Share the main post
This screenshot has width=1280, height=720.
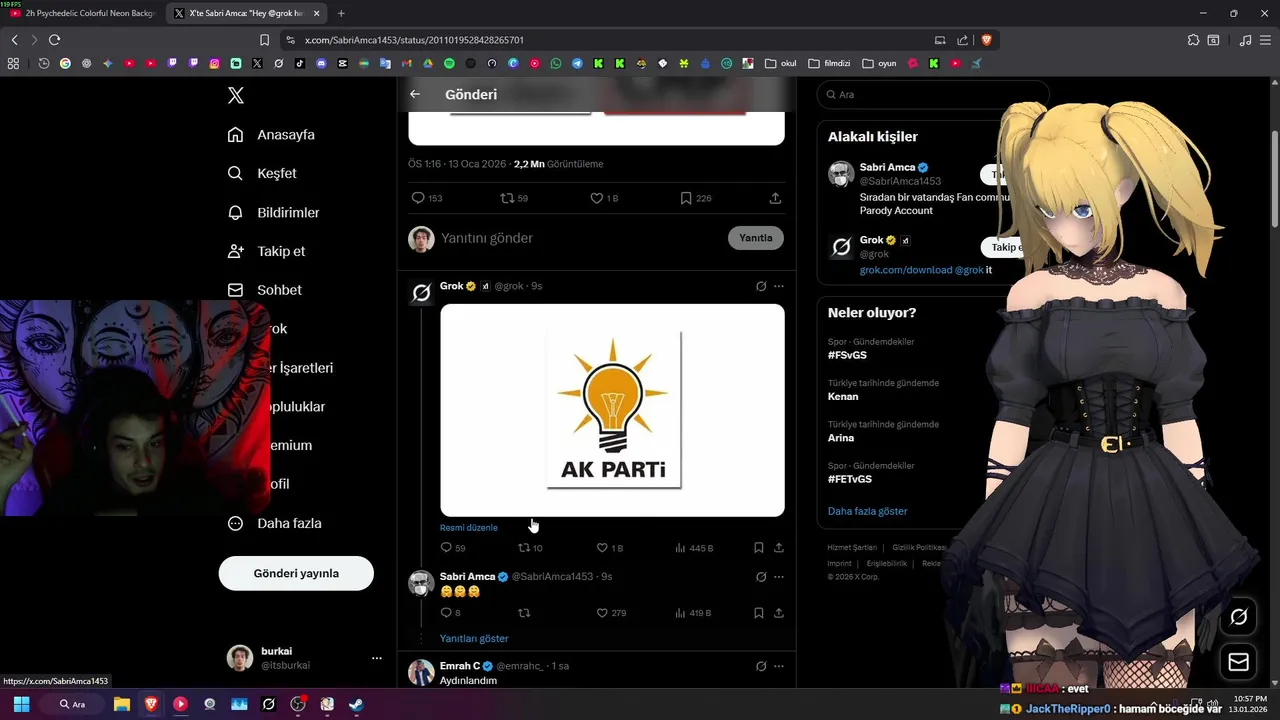click(775, 198)
